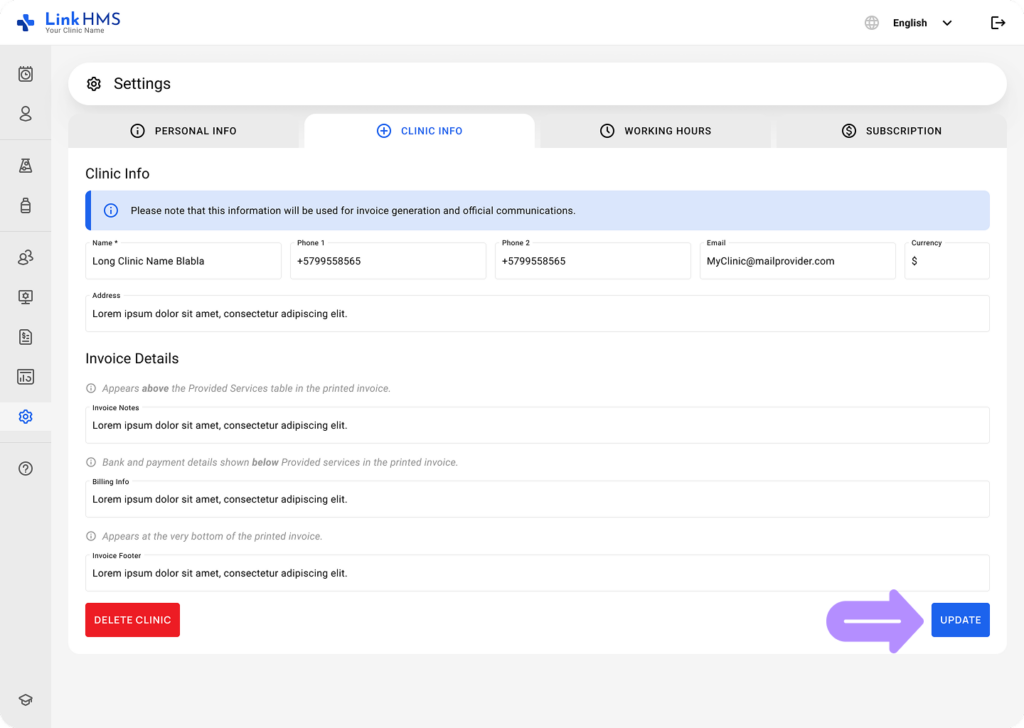View reports using the chart icon
1024x728 pixels.
click(x=25, y=377)
